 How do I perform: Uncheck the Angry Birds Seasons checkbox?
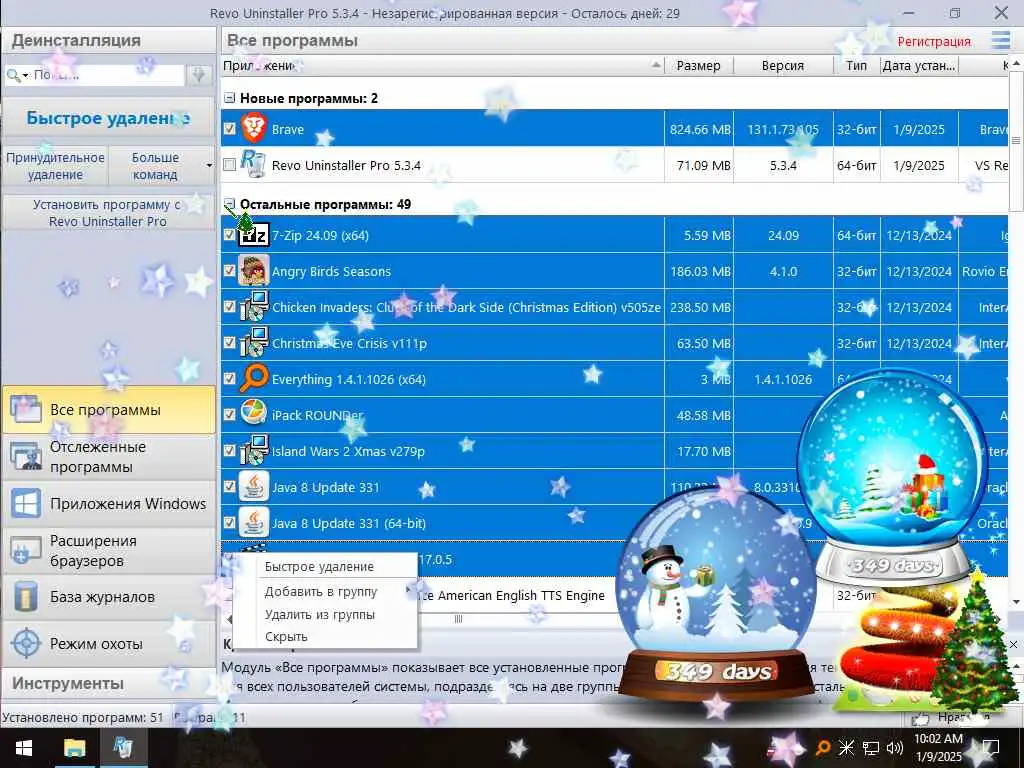tap(229, 270)
